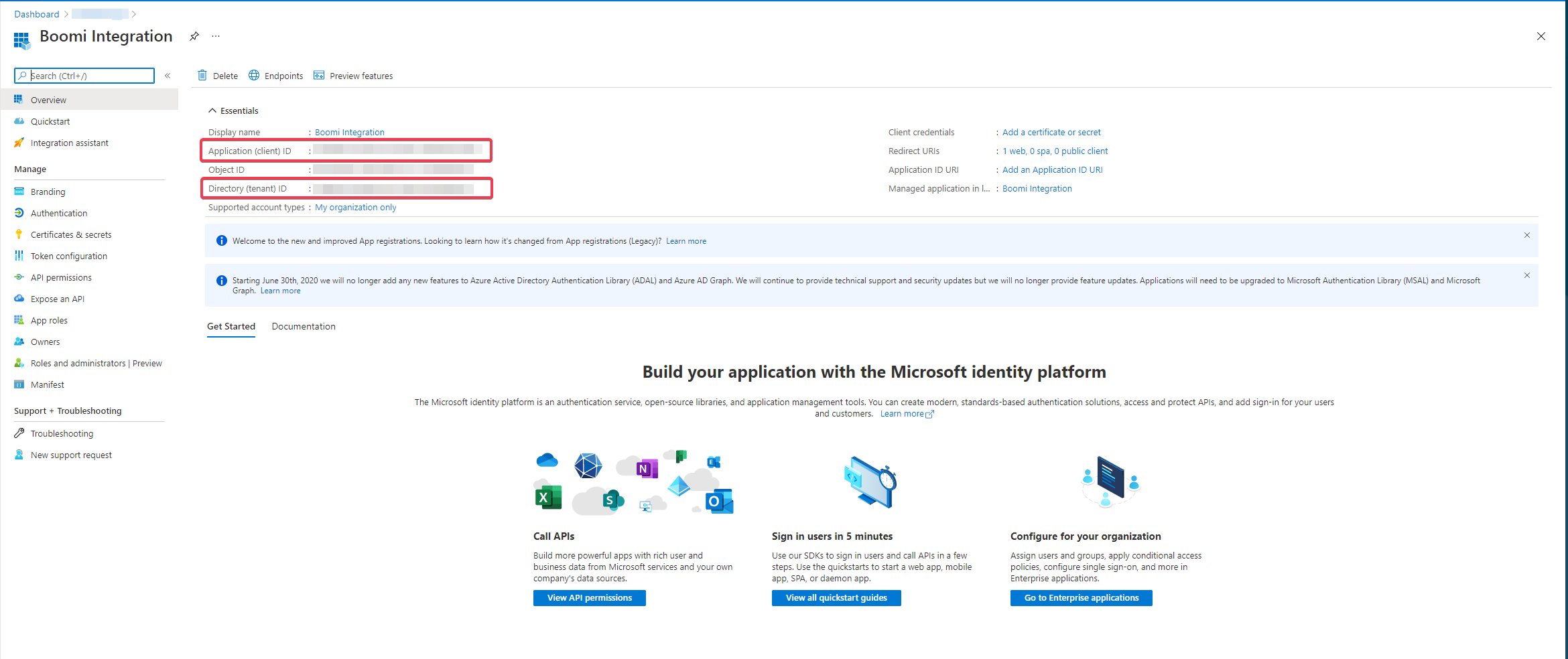Click the Roles and administrators icon

pos(19,363)
